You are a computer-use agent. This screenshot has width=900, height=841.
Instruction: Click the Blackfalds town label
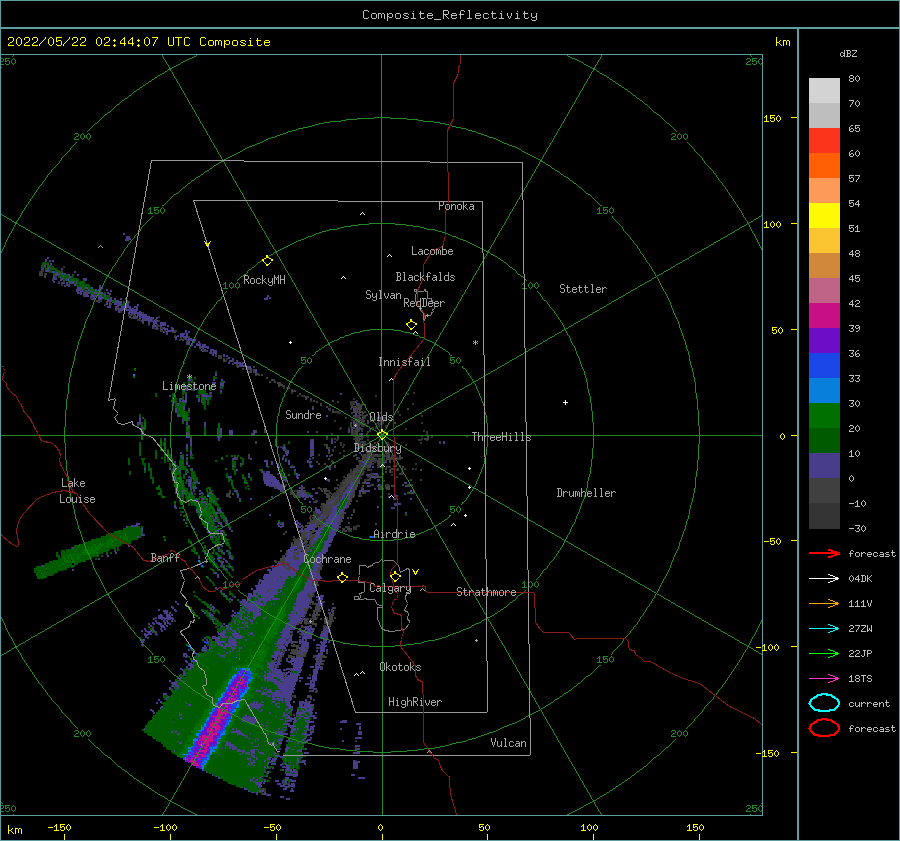425,277
